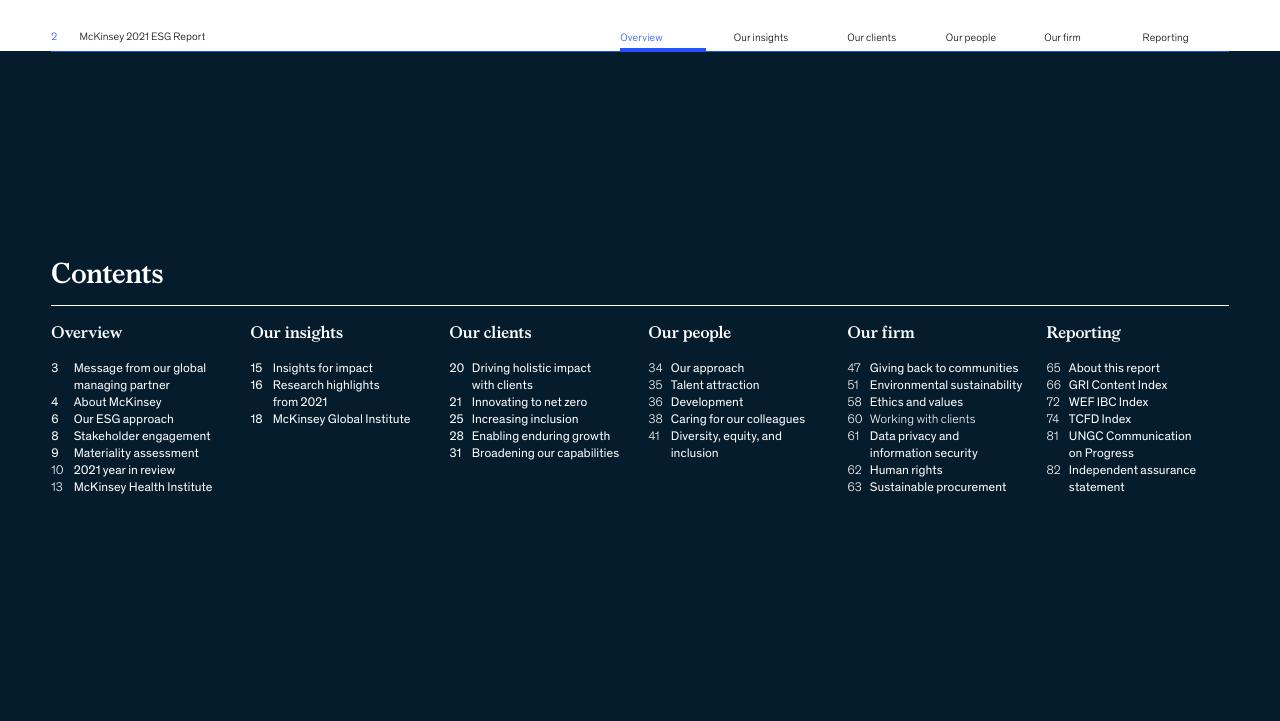This screenshot has width=1280, height=721.
Task: Open the Our people section heading in contents
Action: coord(689,333)
